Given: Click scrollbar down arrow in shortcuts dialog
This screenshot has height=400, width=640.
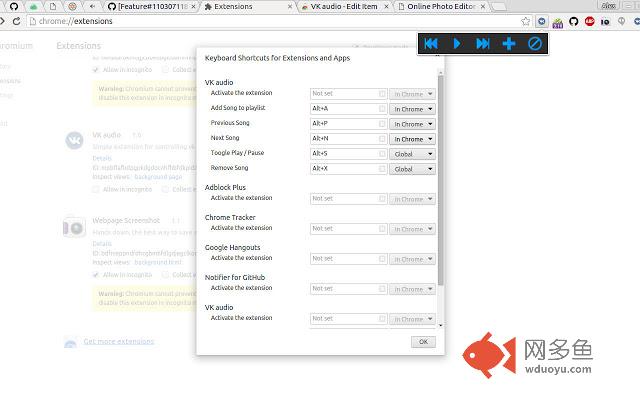Looking at the screenshot, I should [440, 325].
